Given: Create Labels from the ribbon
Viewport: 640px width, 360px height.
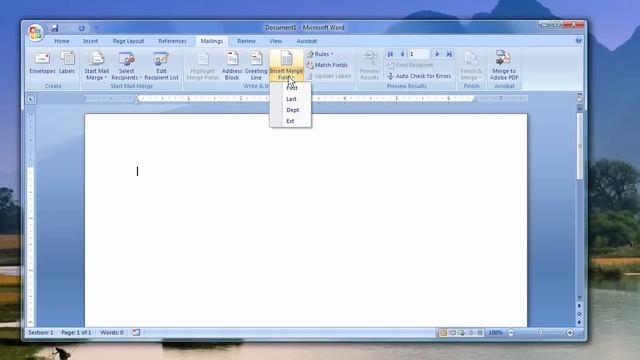Looking at the screenshot, I should pos(67,63).
